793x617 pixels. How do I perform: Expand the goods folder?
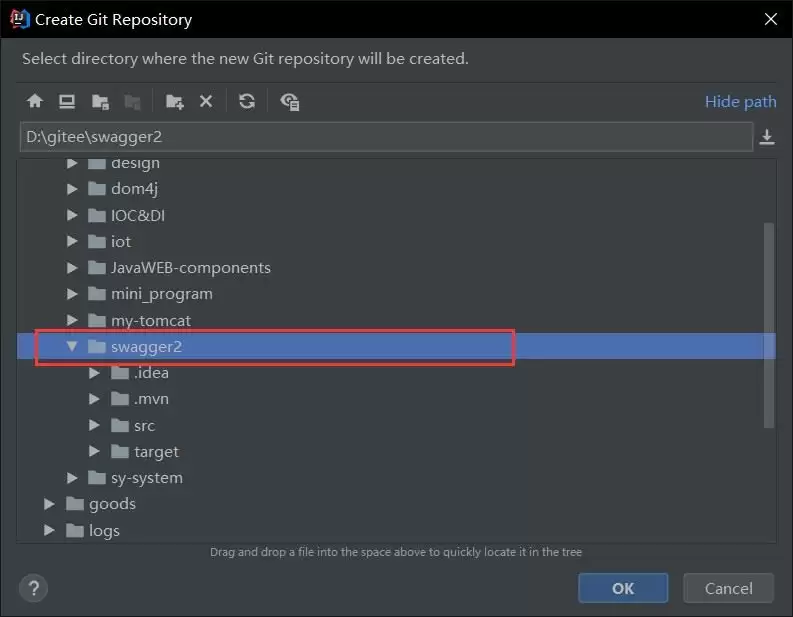coord(50,504)
